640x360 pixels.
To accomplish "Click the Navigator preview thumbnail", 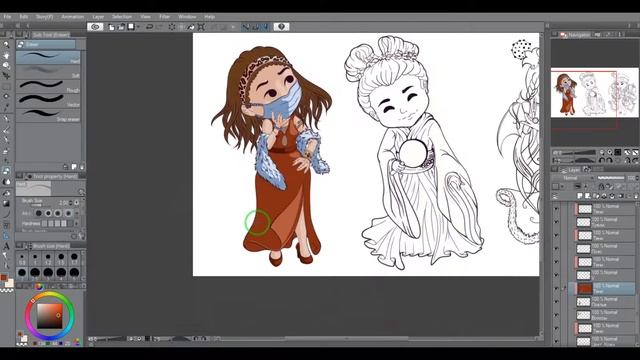I will click(x=594, y=93).
